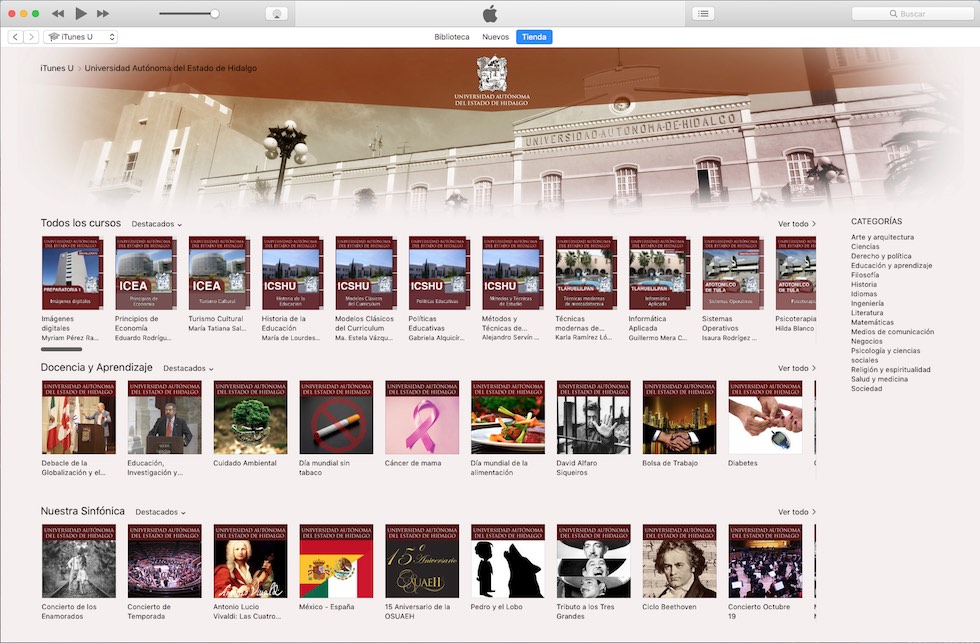
Task: Select the Matemáticas category
Action: (872, 322)
